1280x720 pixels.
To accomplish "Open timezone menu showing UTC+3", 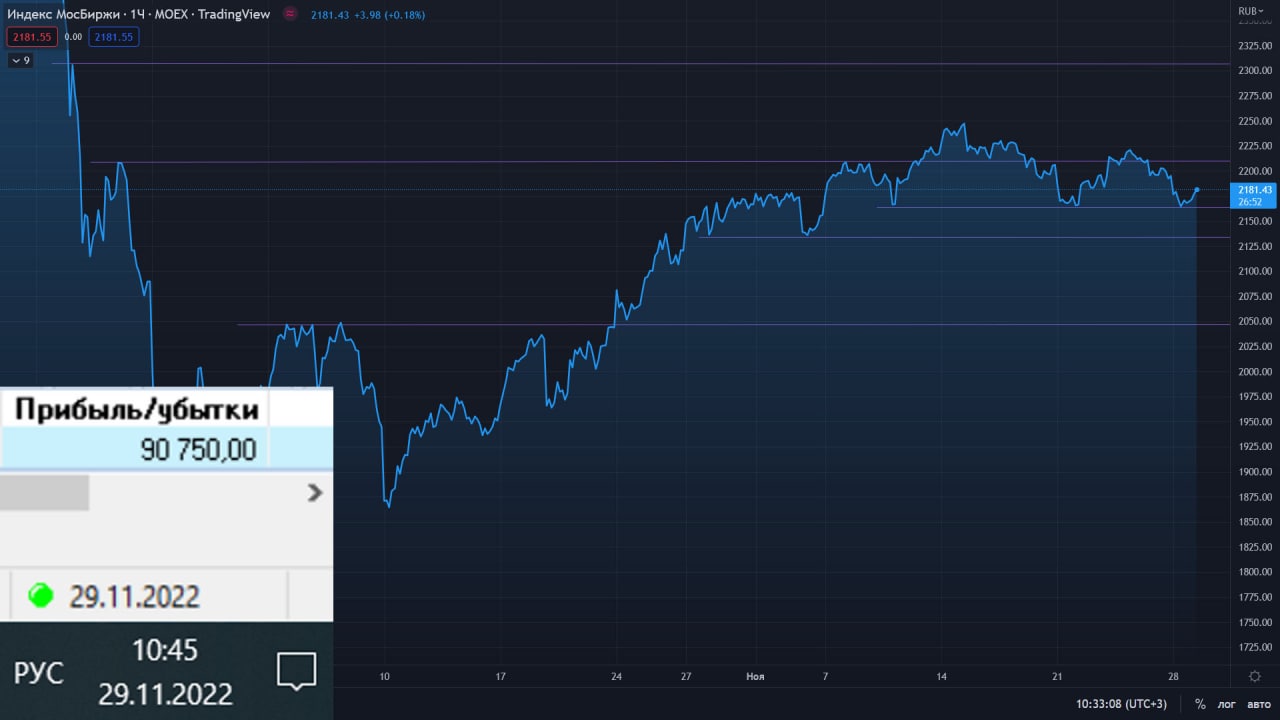I will [1121, 704].
